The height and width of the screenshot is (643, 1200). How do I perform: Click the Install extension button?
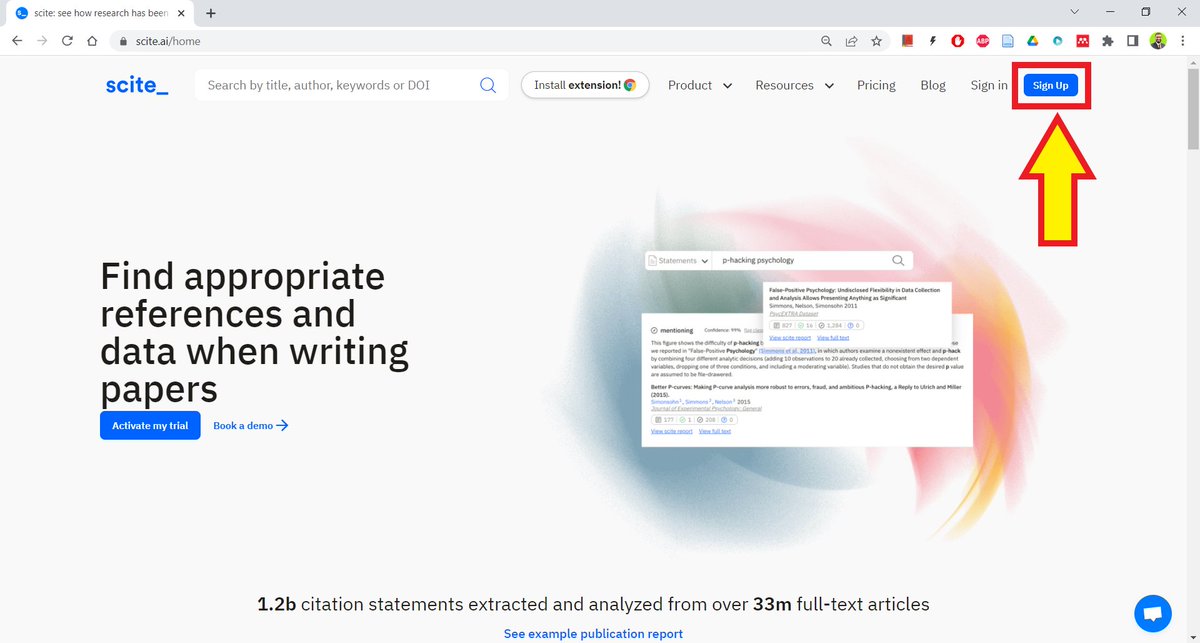pyautogui.click(x=585, y=85)
